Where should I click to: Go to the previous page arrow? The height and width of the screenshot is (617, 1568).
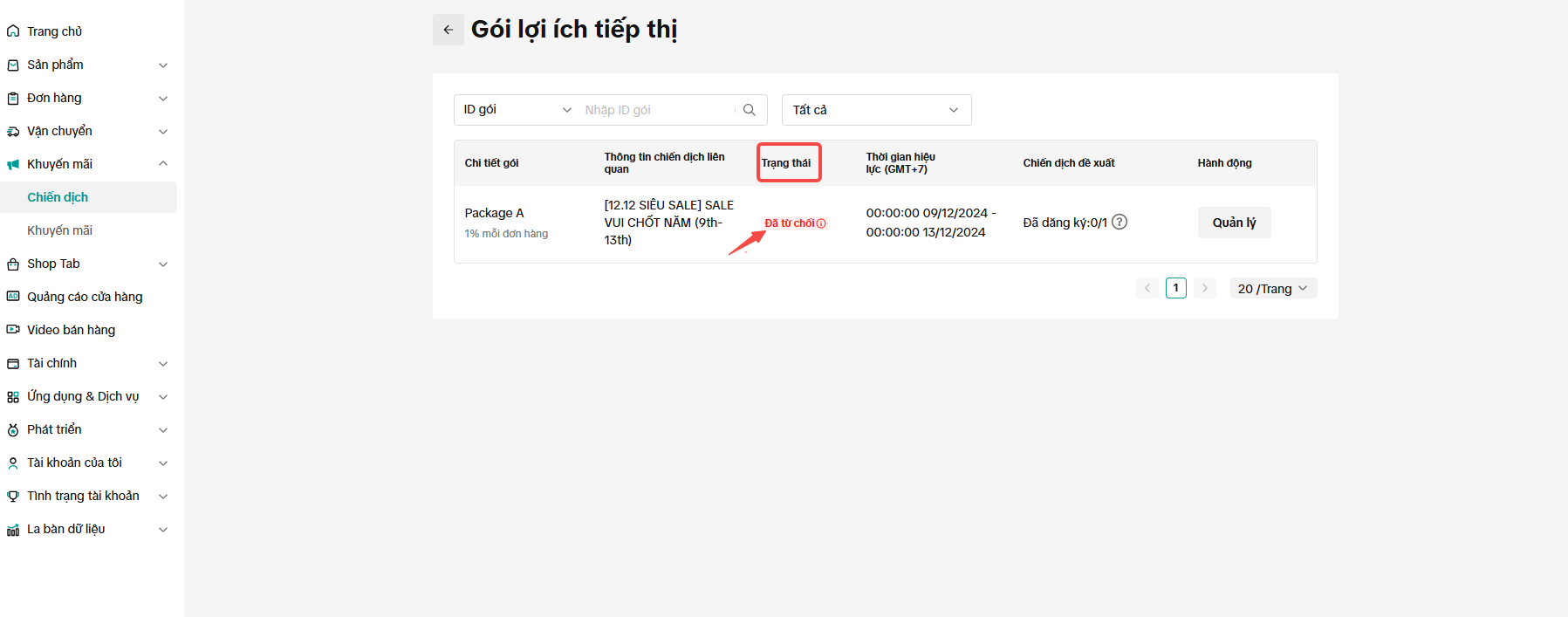pos(1147,288)
